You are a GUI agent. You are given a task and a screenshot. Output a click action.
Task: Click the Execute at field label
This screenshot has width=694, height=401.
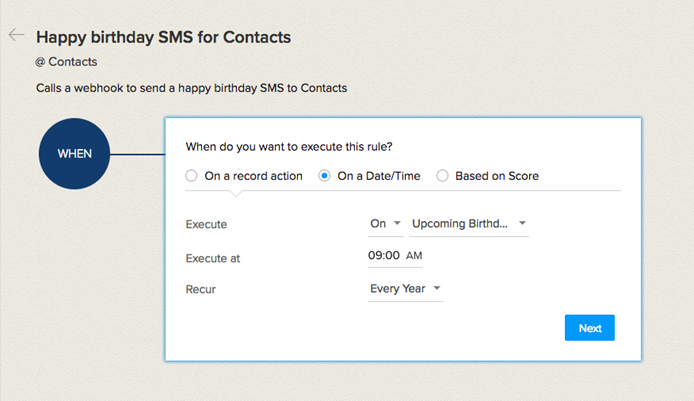pyautogui.click(x=213, y=258)
